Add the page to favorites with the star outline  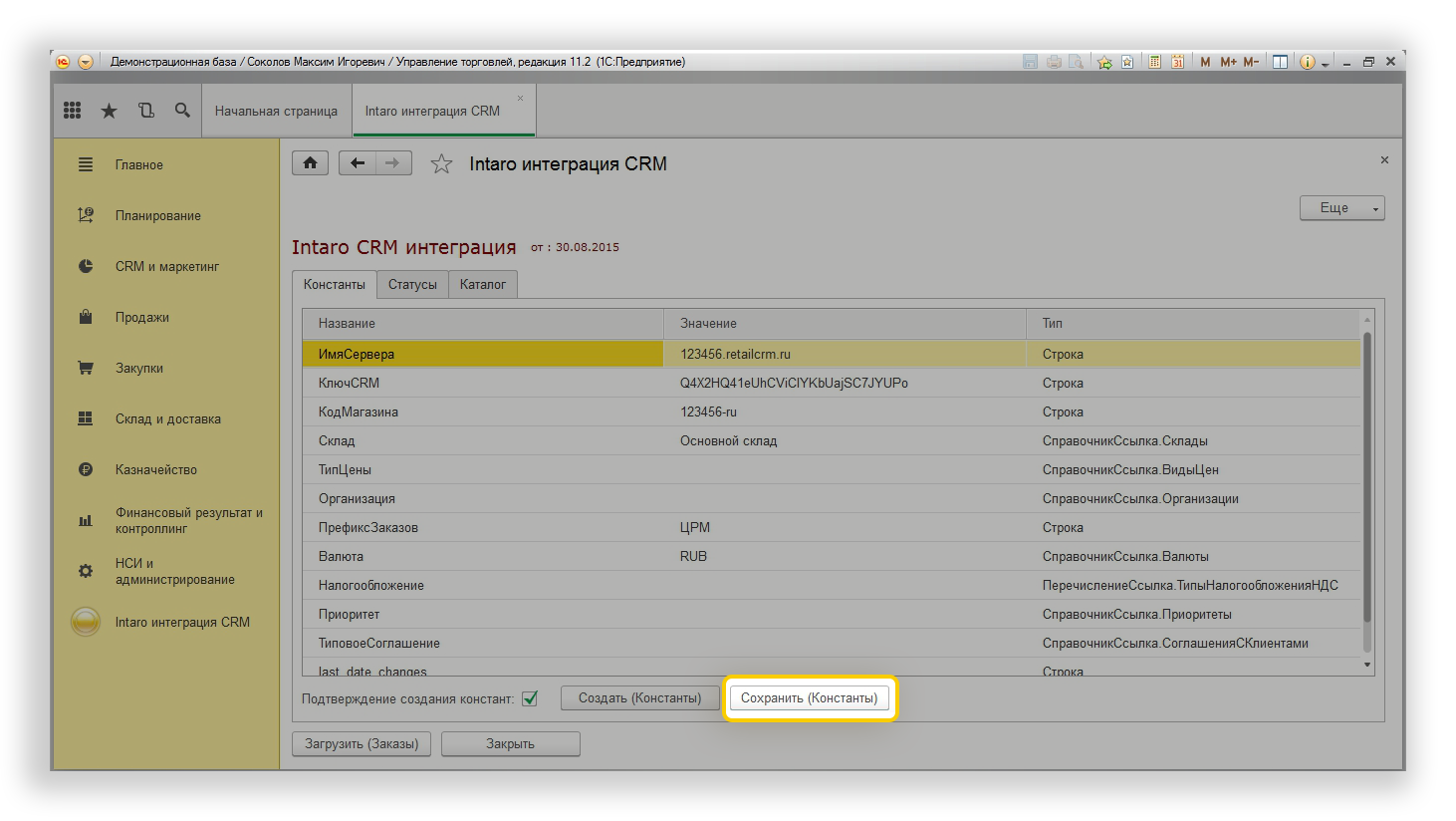point(441,164)
